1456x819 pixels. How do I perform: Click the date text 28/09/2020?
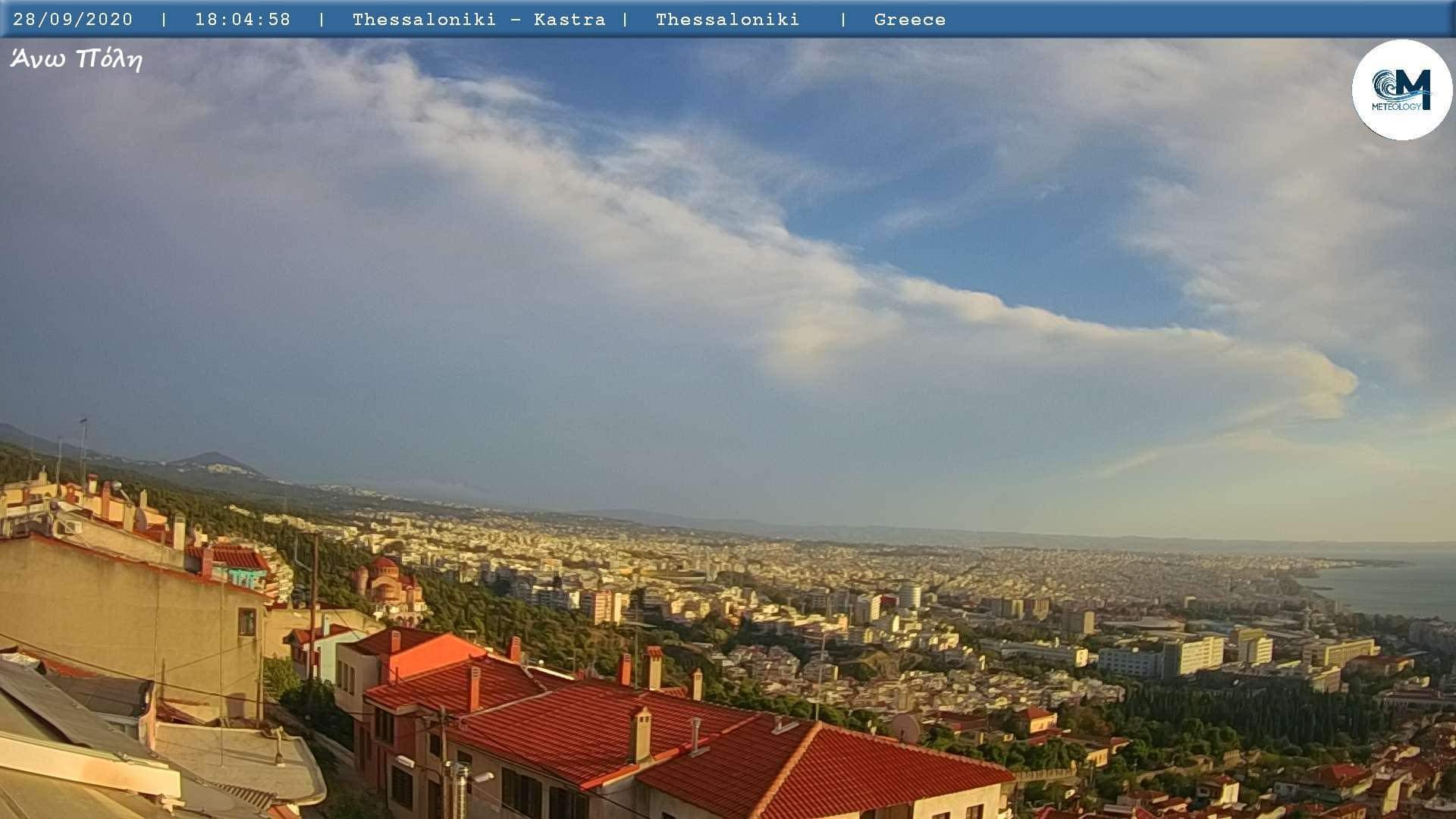tap(73, 20)
